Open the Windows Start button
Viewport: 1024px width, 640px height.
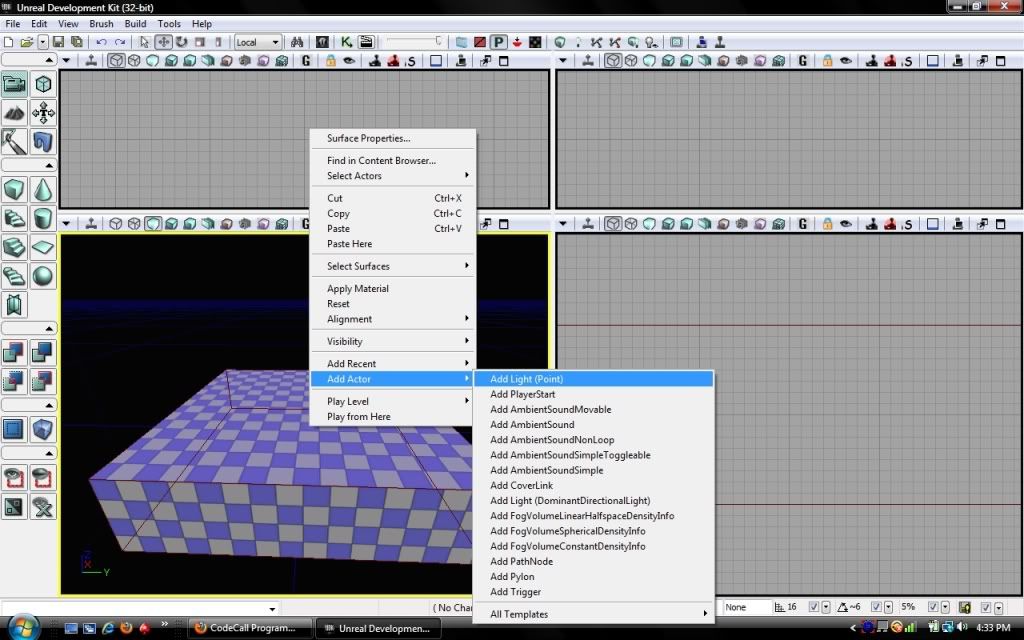coord(24,627)
